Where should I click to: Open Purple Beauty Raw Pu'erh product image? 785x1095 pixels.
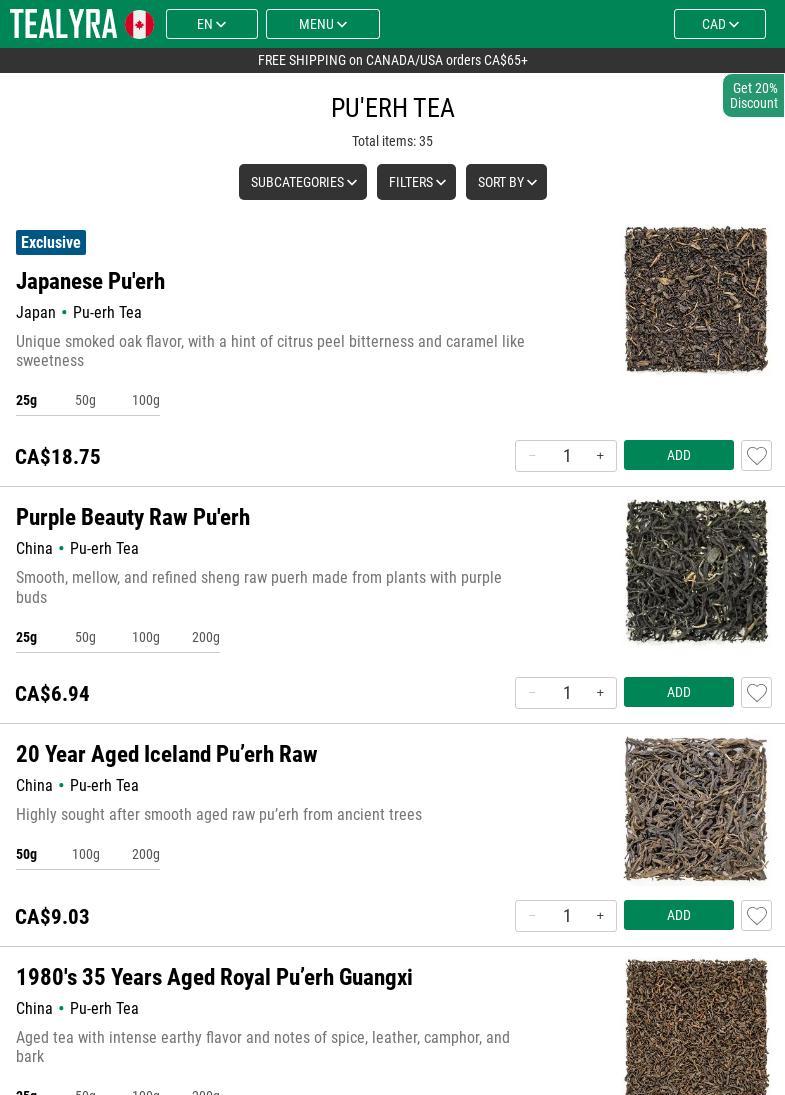pos(696,571)
